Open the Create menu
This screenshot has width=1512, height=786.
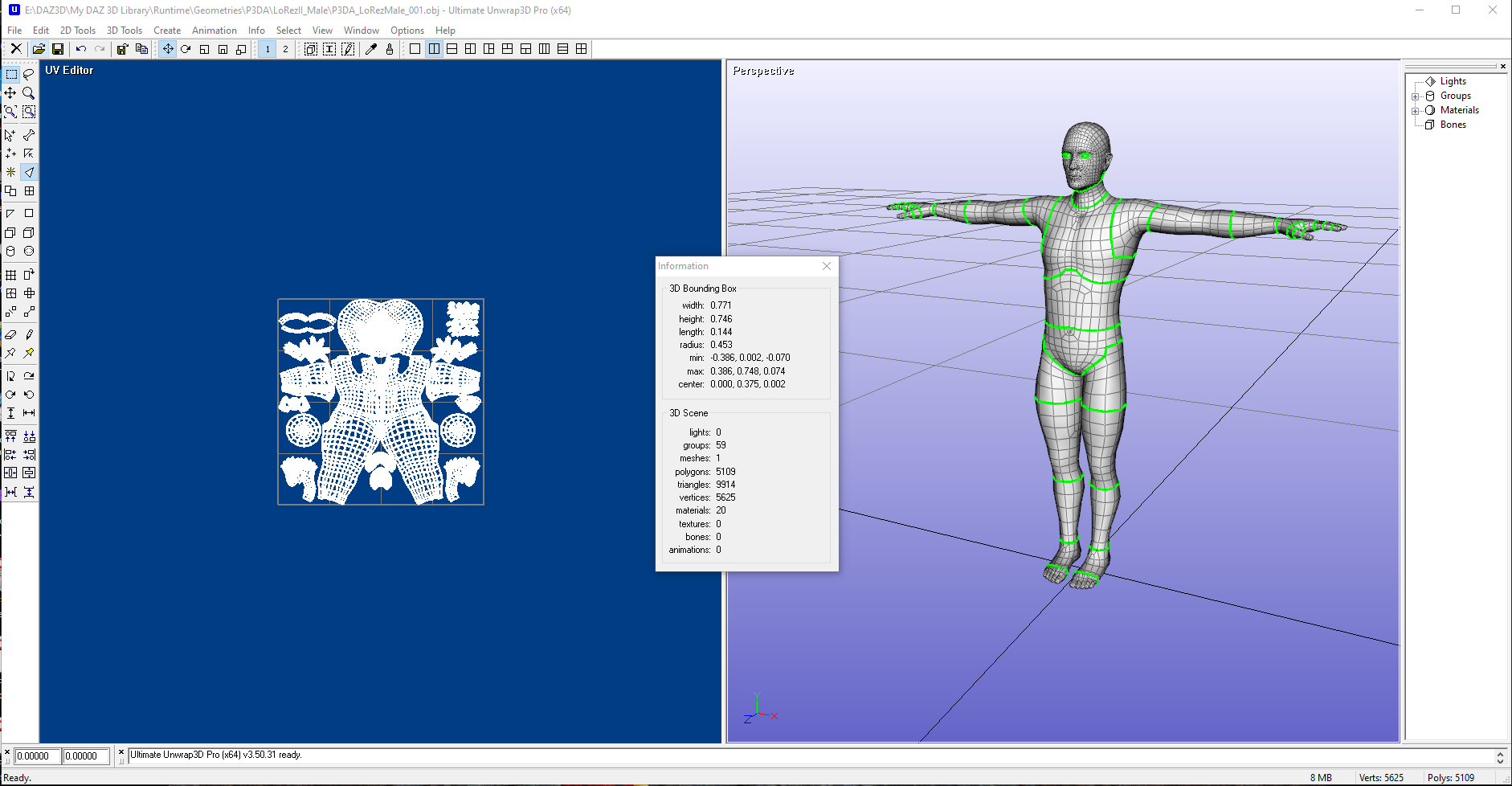coord(167,31)
